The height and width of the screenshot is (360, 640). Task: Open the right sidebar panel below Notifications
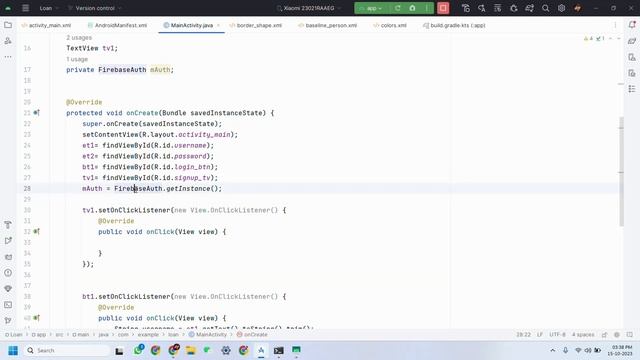click(x=632, y=41)
